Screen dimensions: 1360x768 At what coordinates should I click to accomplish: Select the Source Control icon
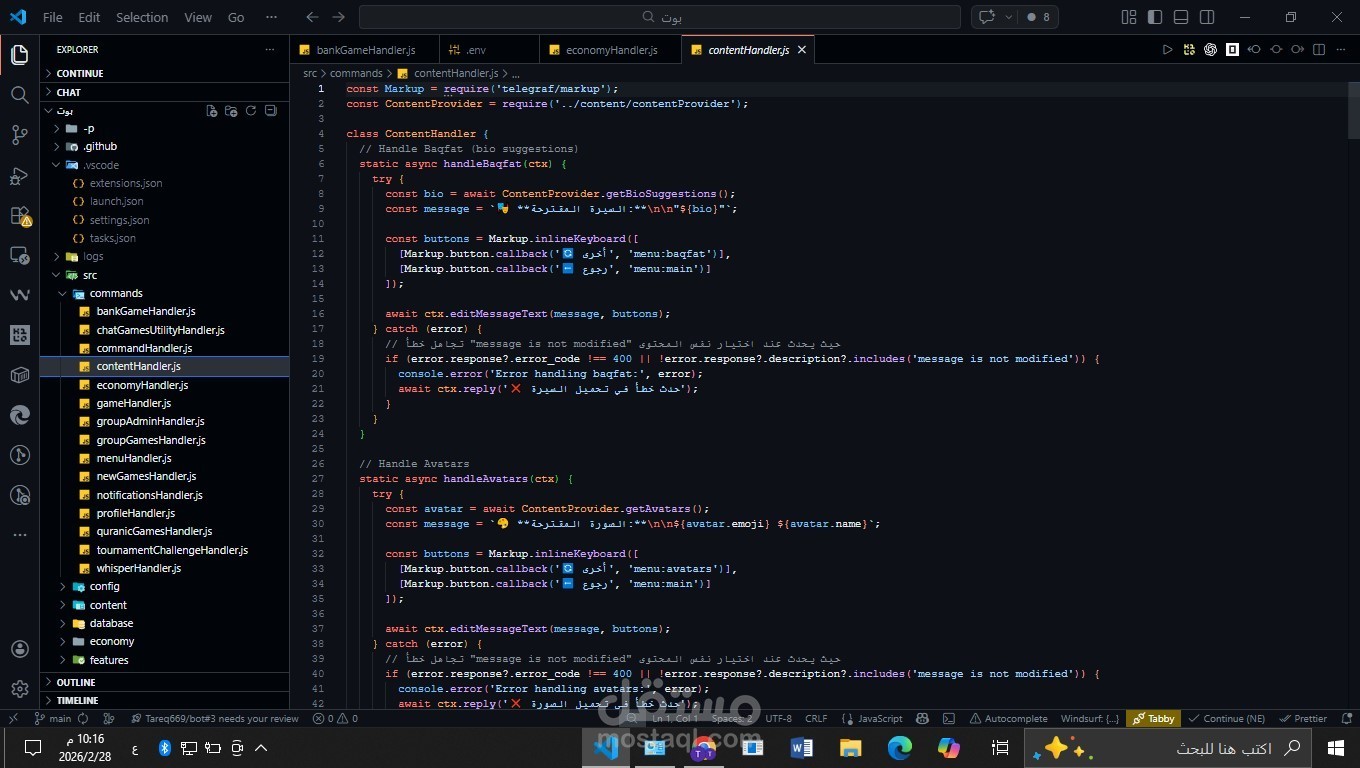coord(19,134)
